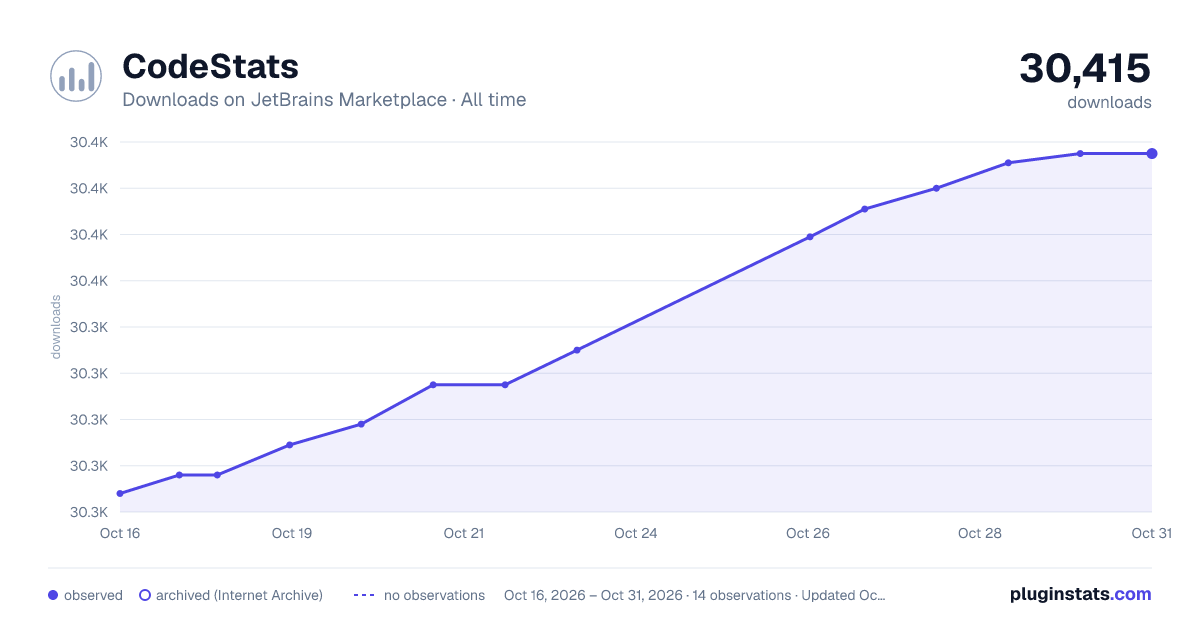Click "Downloads on JetBrains Marketplace · All time" subtitle
1200x630 pixels.
pyautogui.click(x=324, y=100)
